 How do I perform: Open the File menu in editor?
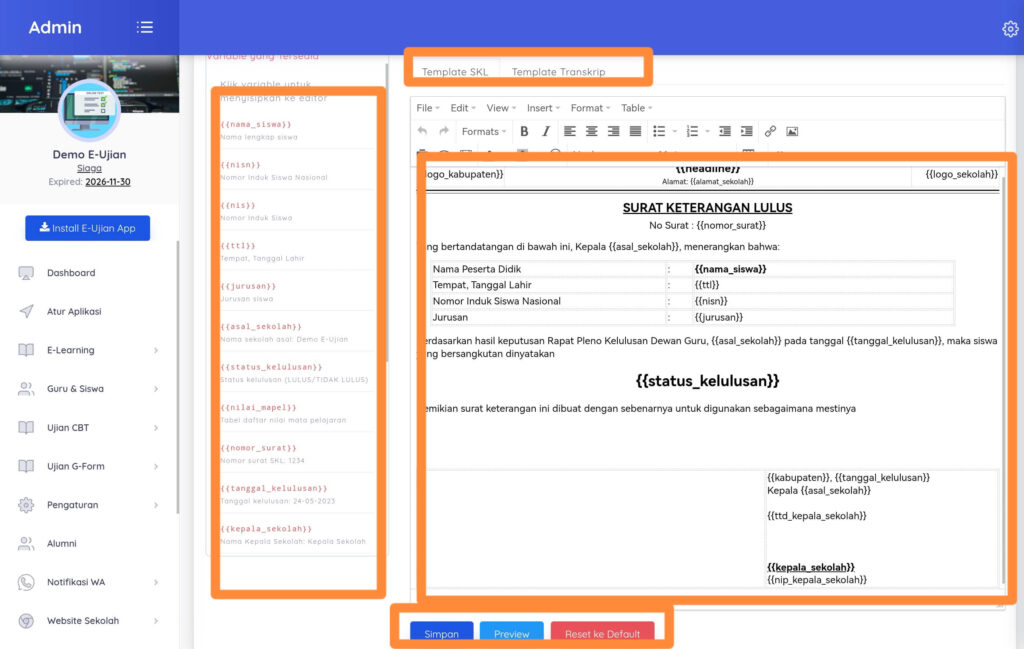click(428, 108)
